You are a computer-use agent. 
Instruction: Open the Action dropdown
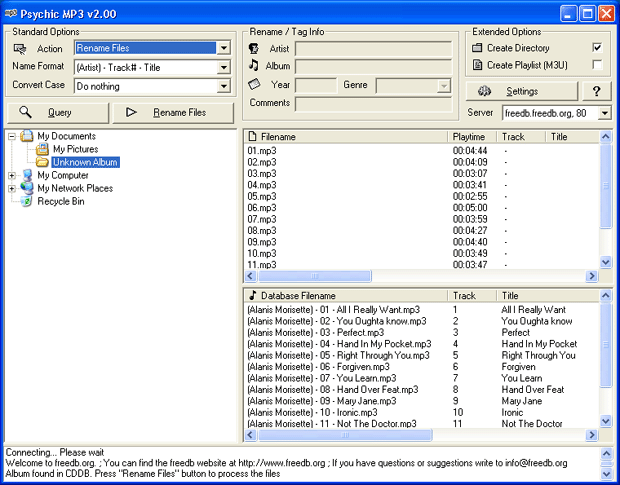point(224,48)
